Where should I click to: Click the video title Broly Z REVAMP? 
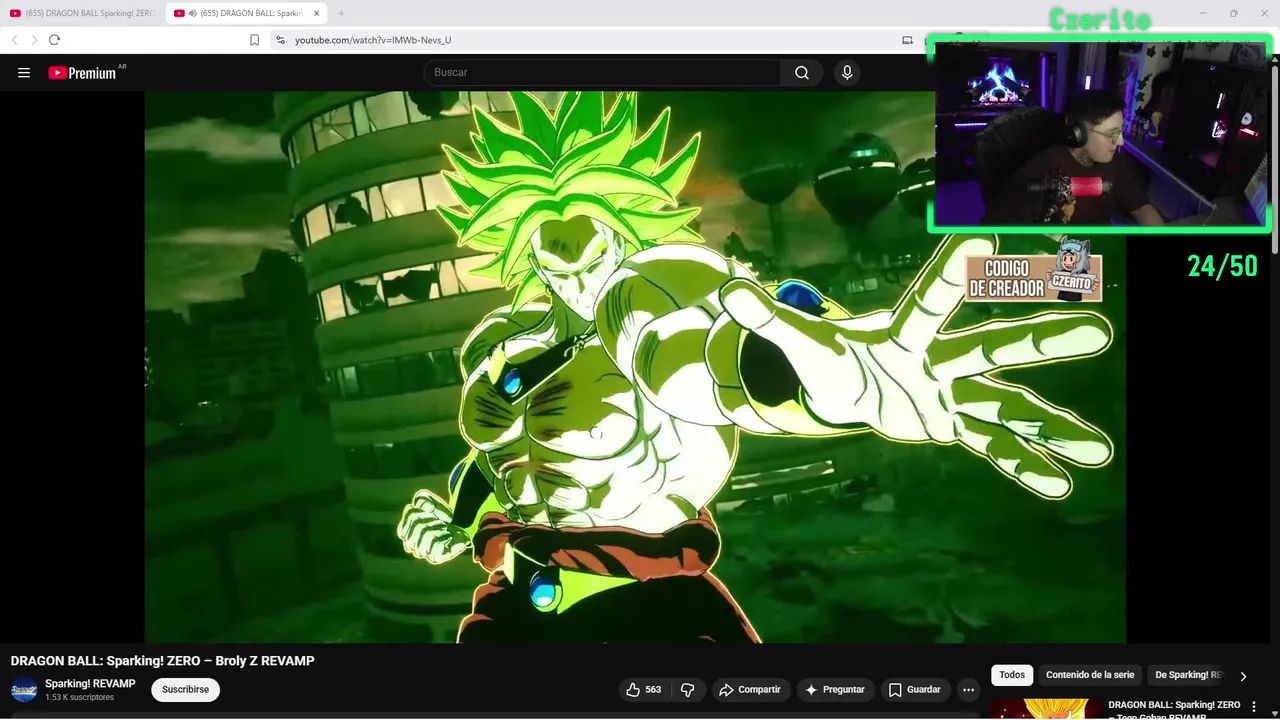[x=162, y=661]
